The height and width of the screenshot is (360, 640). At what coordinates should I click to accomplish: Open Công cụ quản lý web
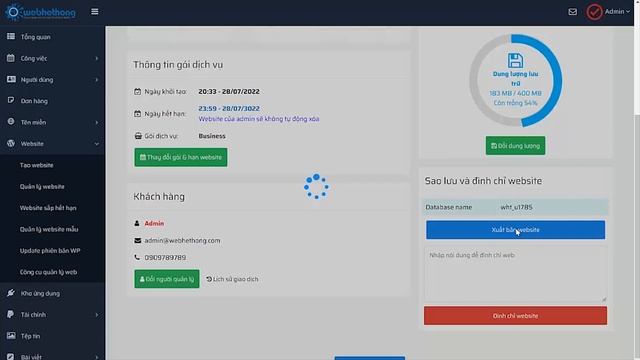point(48,272)
